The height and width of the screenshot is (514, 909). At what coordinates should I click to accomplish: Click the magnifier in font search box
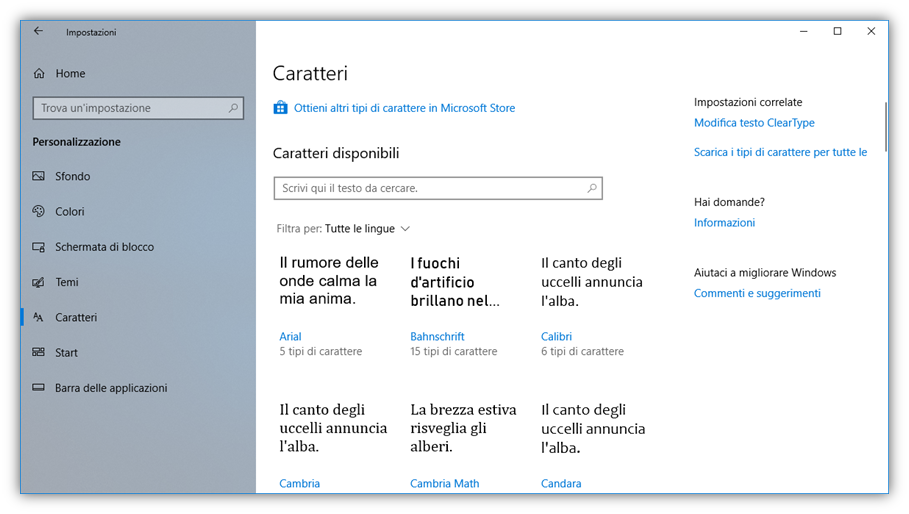coord(591,188)
